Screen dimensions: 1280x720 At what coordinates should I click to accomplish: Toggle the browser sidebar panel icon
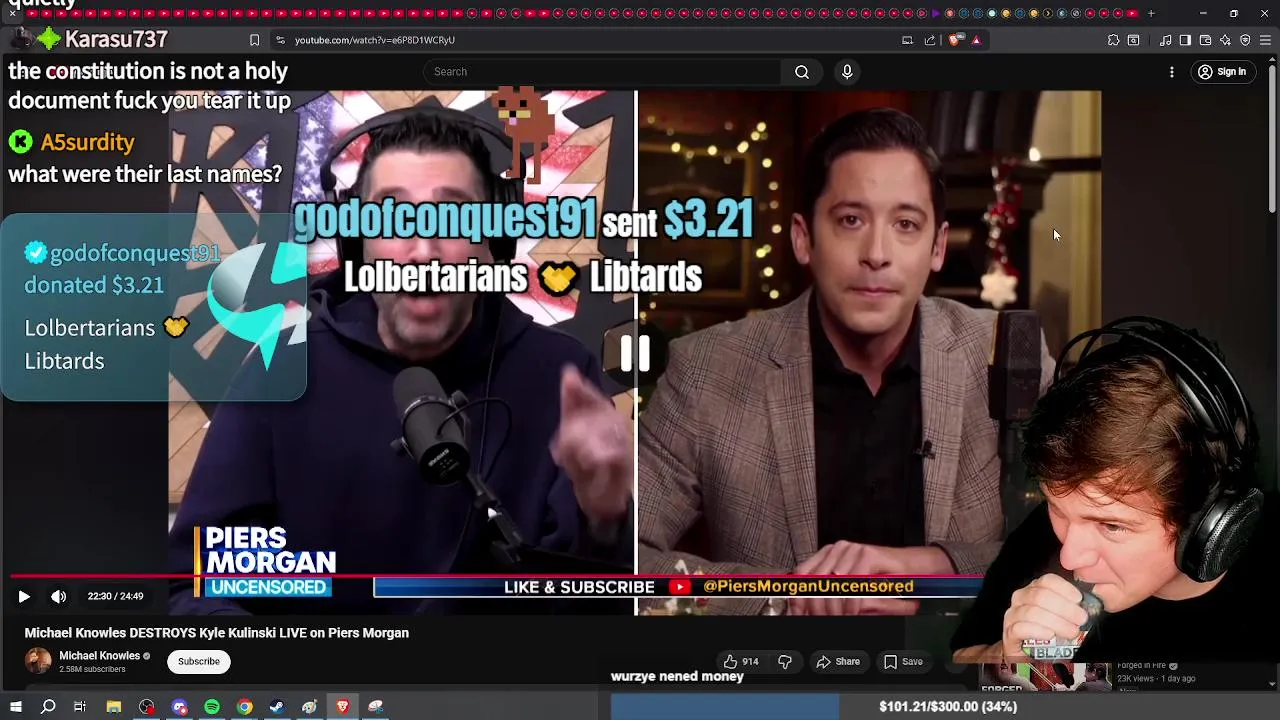(1185, 40)
